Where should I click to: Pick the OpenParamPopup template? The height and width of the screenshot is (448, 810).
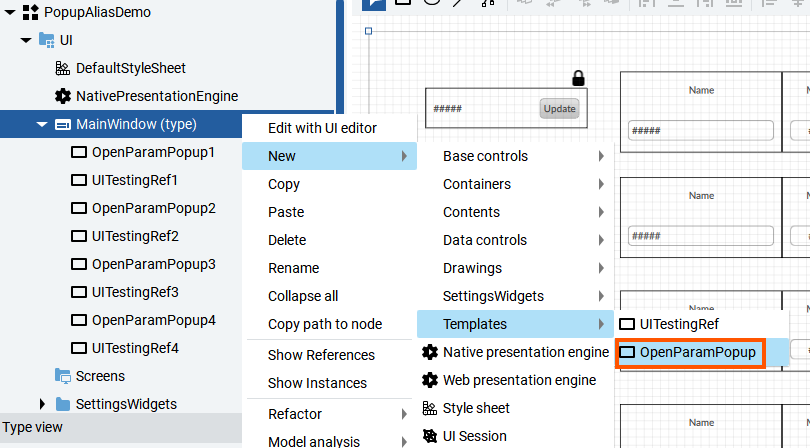point(702,352)
